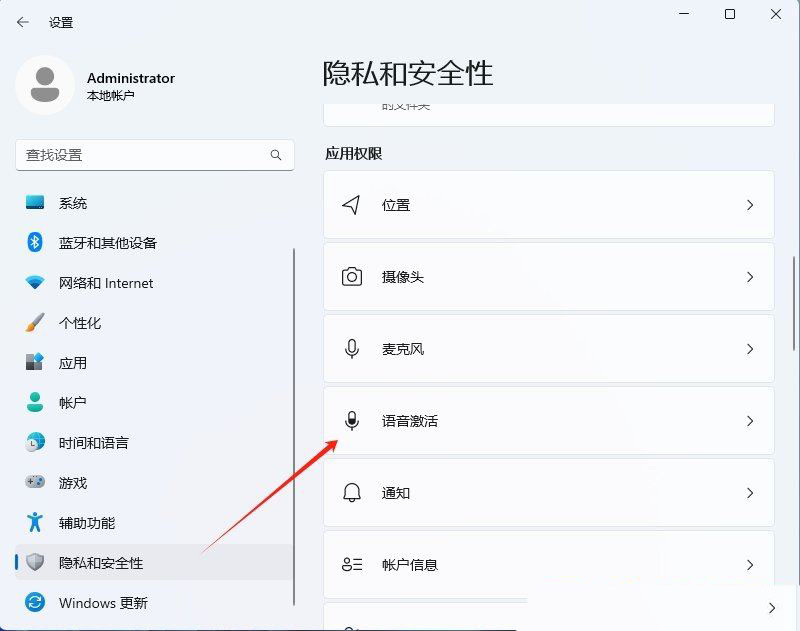Click the back arrow in the title bar
The height and width of the screenshot is (631, 800).
coord(22,21)
